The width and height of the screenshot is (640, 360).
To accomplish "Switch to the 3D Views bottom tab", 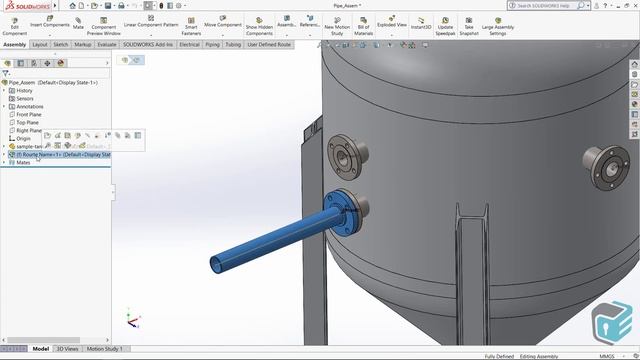I will click(x=67, y=349).
